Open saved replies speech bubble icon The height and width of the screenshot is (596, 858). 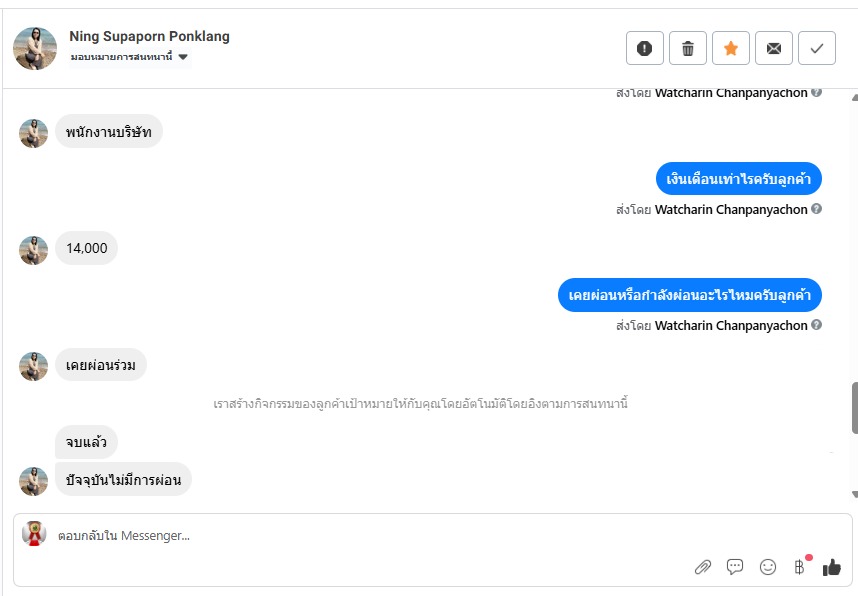[735, 567]
